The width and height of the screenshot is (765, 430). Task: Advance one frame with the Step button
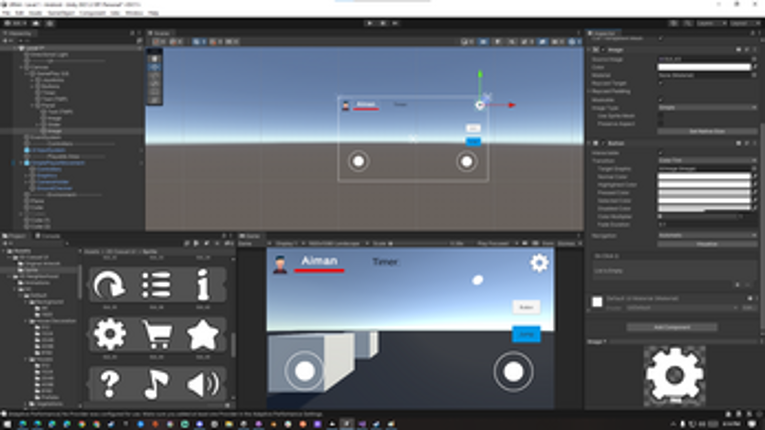[x=395, y=23]
